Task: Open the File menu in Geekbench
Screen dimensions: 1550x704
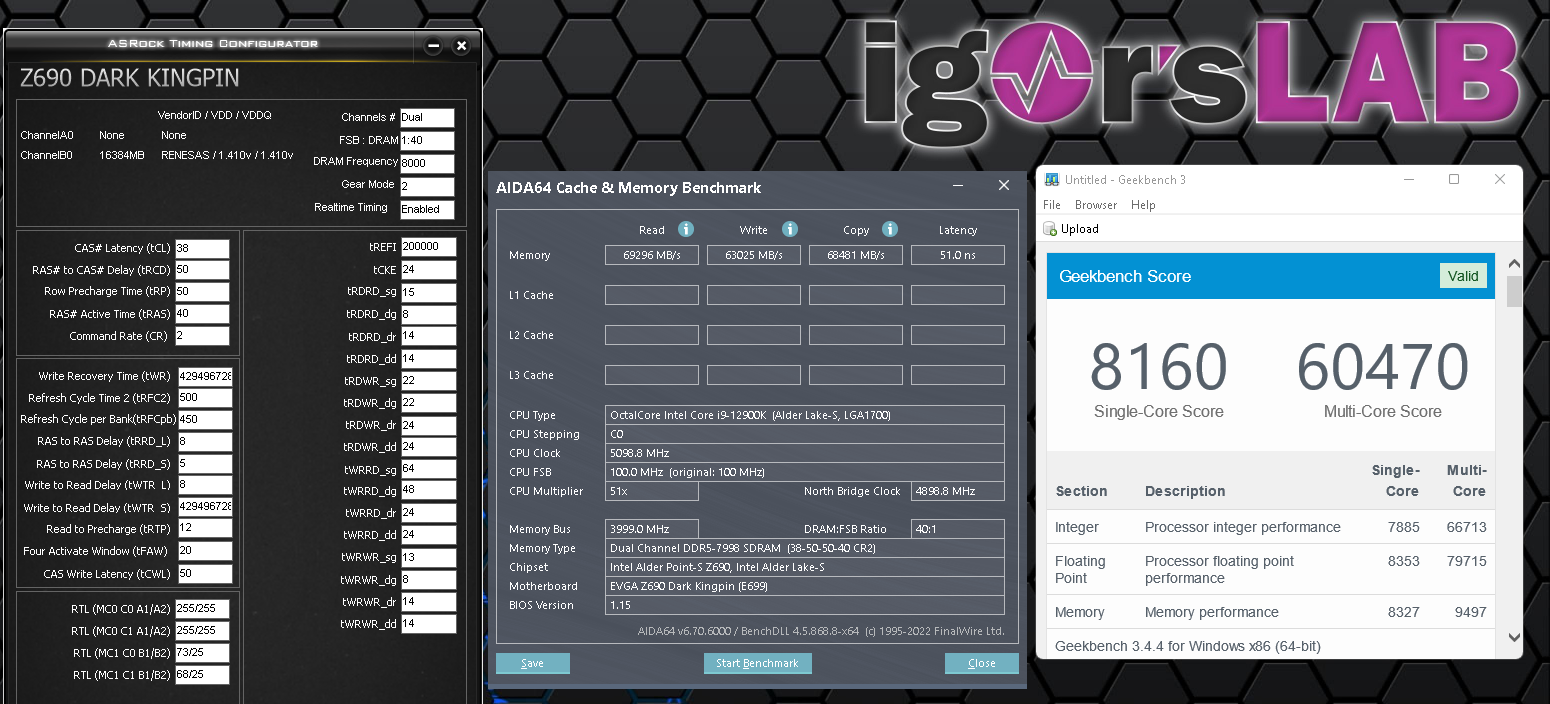Action: click(x=1052, y=205)
